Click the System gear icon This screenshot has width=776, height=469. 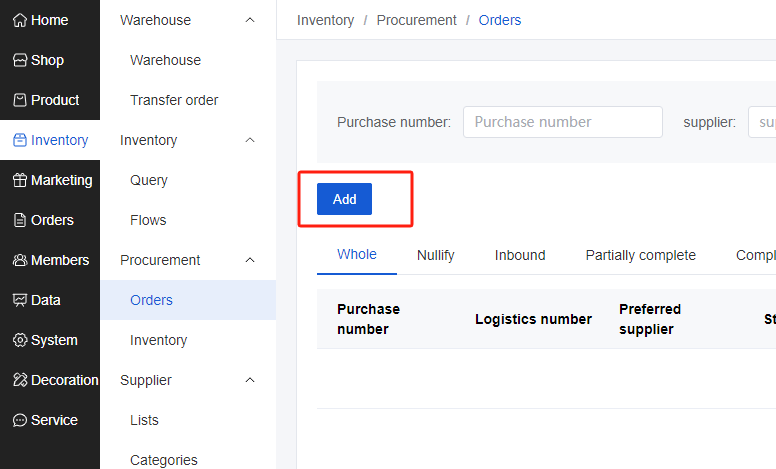(x=20, y=340)
